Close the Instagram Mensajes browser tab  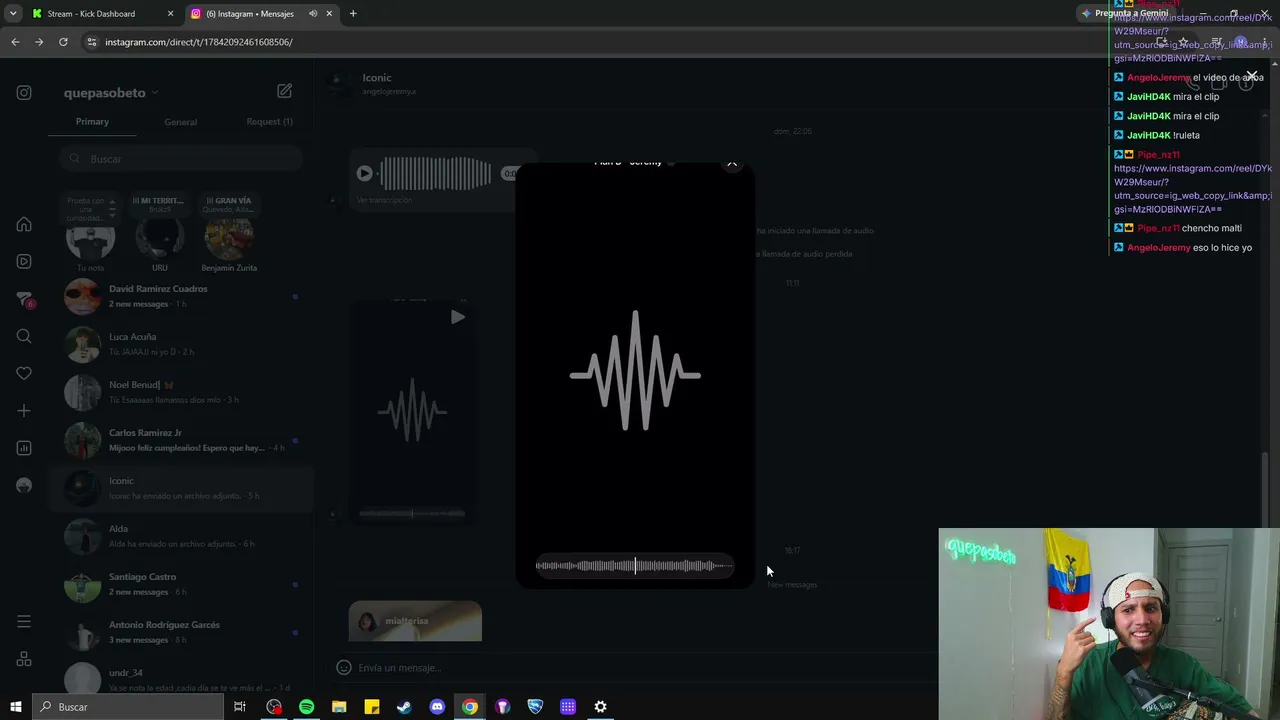pos(329,14)
